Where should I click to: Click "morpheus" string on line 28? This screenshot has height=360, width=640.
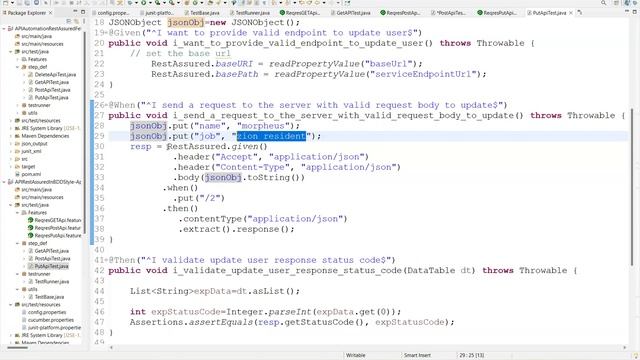pos(263,126)
